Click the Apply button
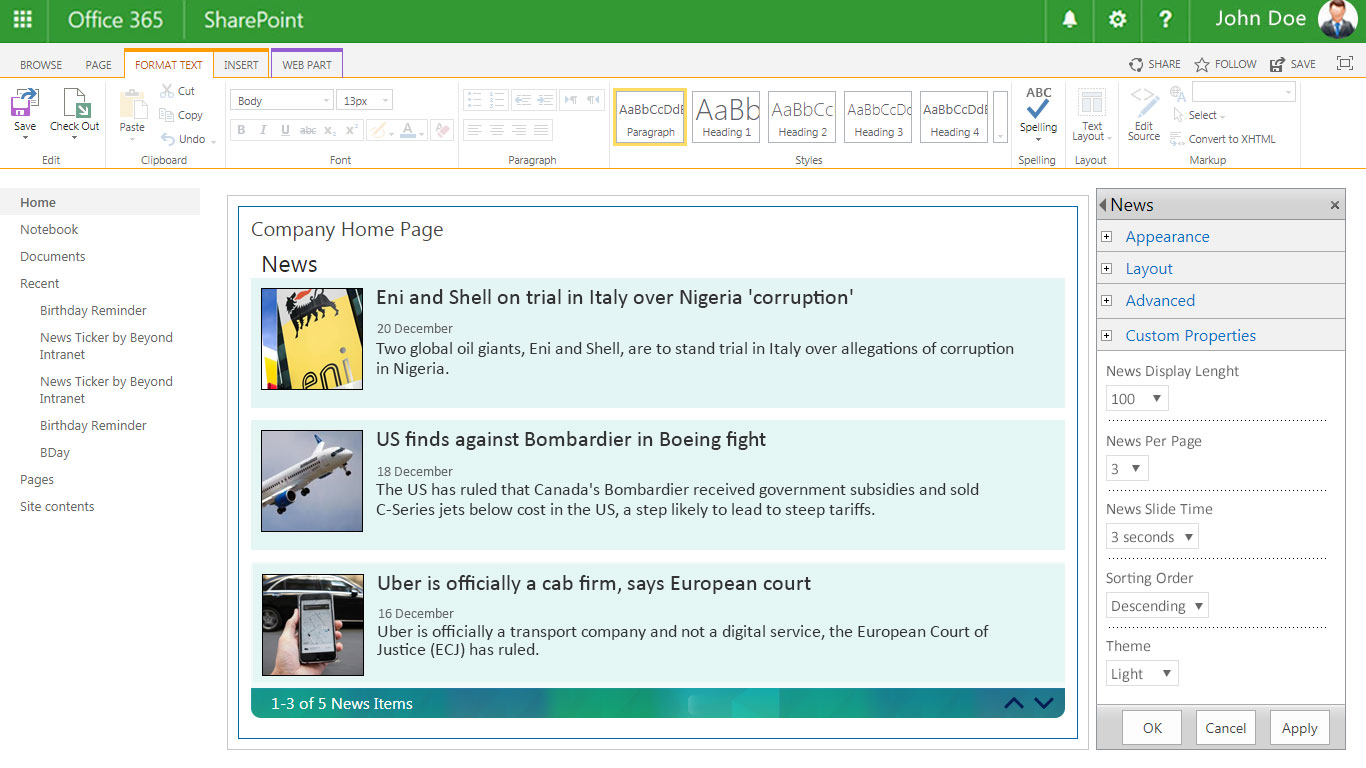The height and width of the screenshot is (768, 1366). click(1299, 728)
